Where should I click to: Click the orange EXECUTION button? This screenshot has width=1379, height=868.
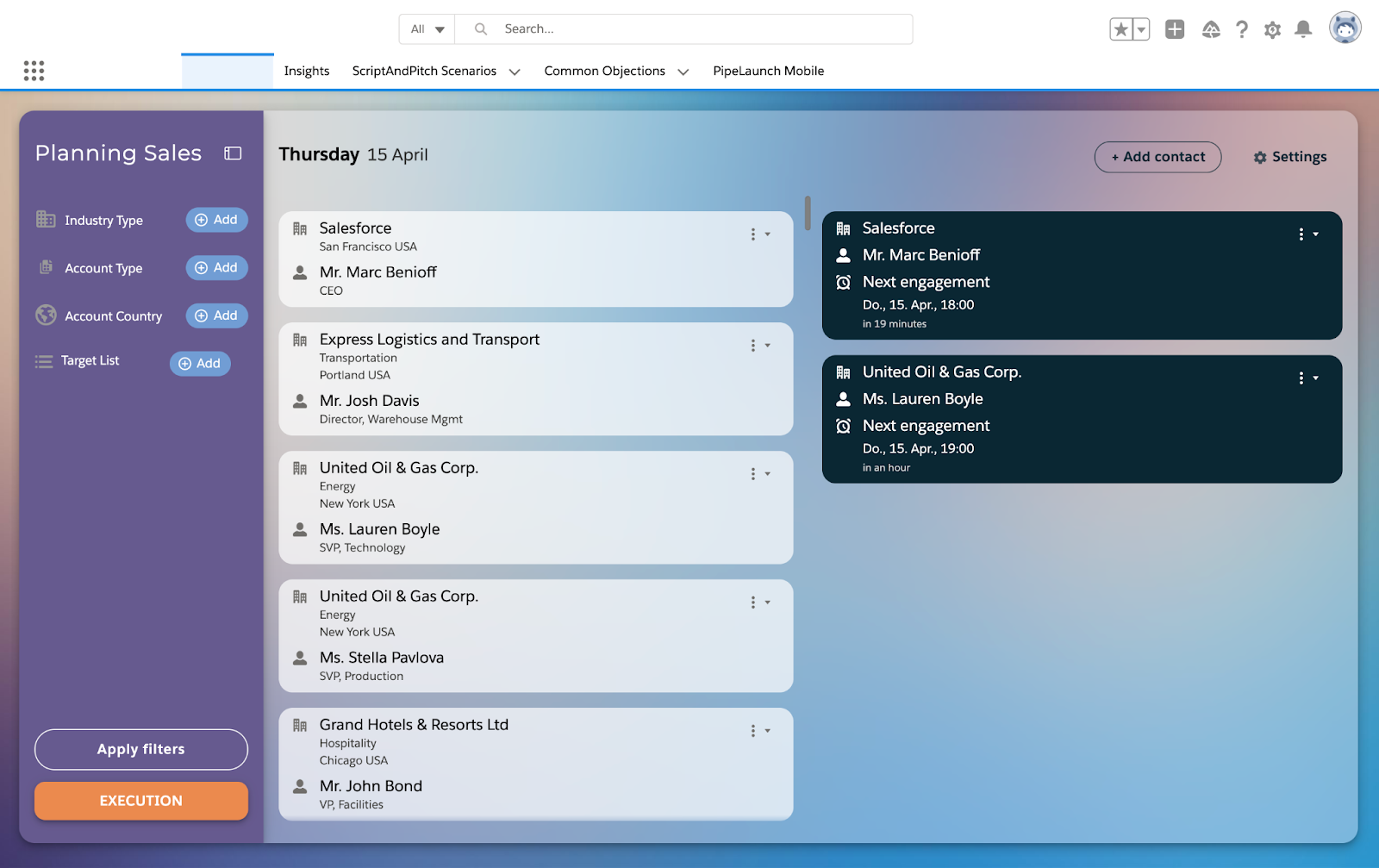(x=141, y=801)
